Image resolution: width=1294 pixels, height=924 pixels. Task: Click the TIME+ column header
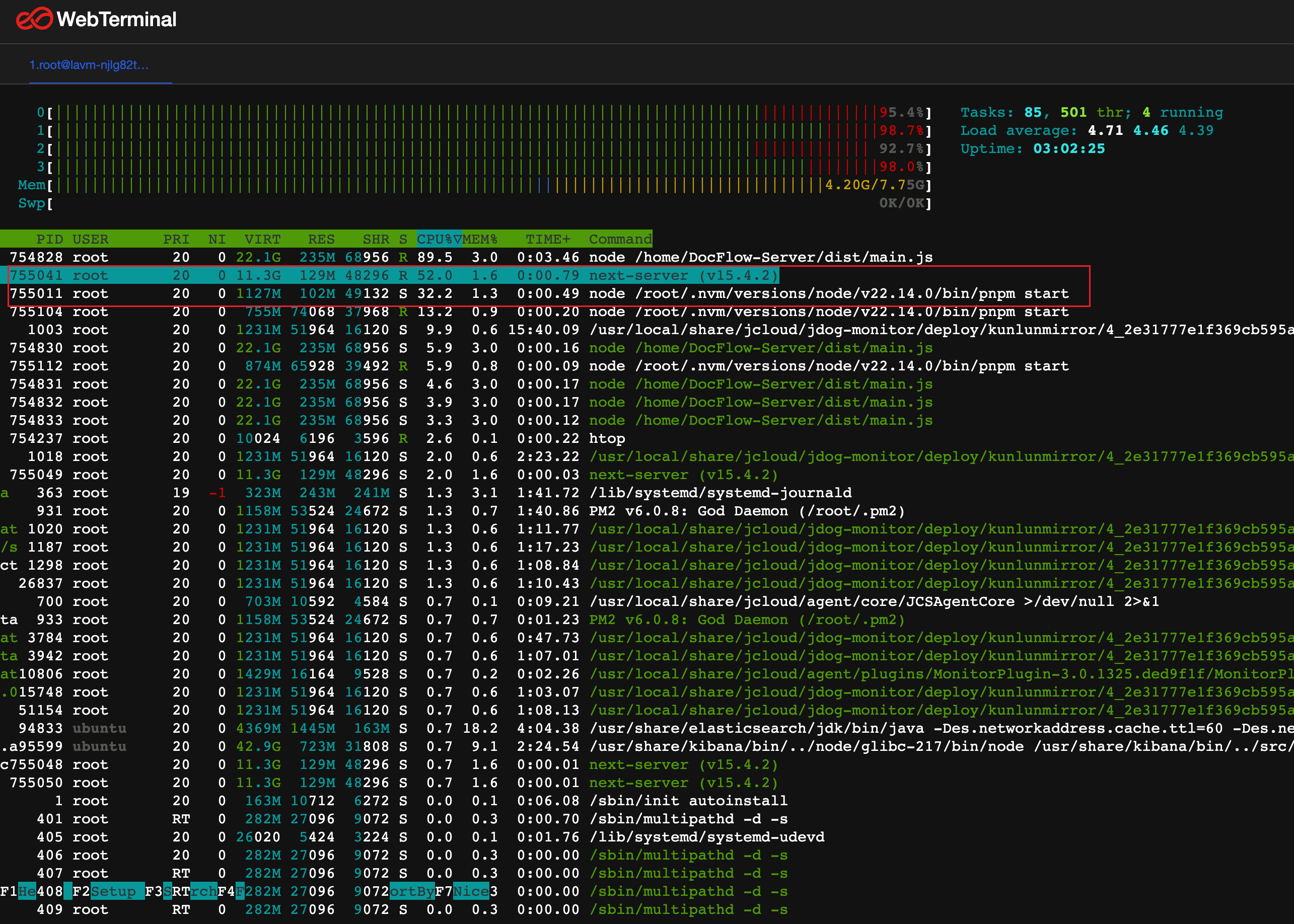point(547,239)
